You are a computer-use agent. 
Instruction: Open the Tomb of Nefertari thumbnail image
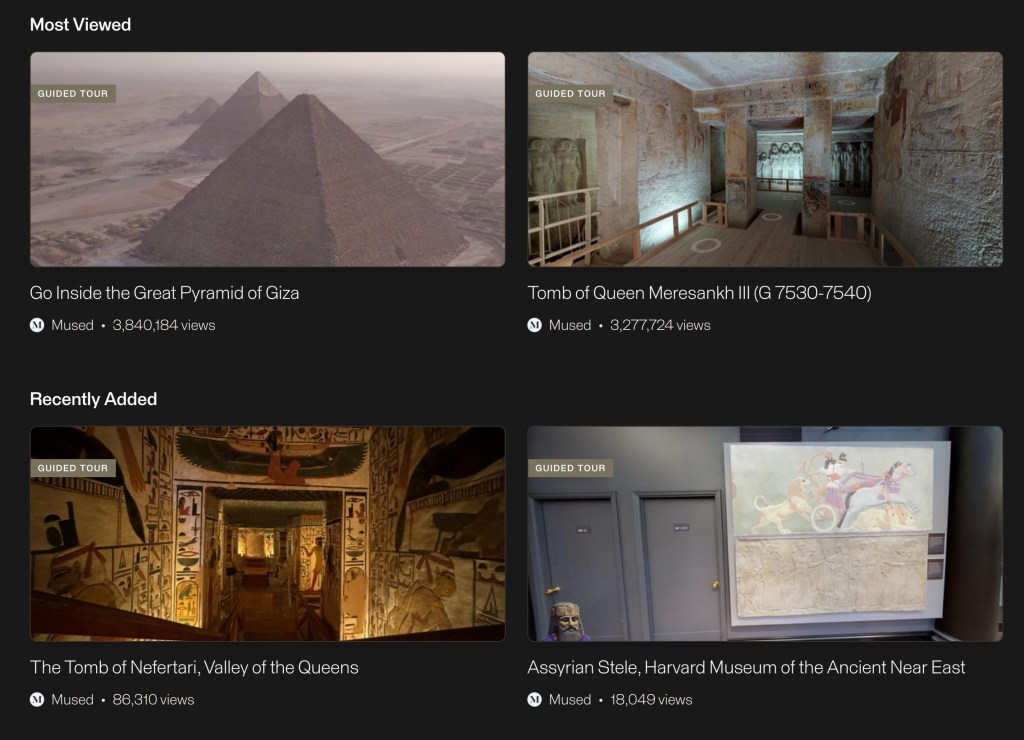pos(268,534)
